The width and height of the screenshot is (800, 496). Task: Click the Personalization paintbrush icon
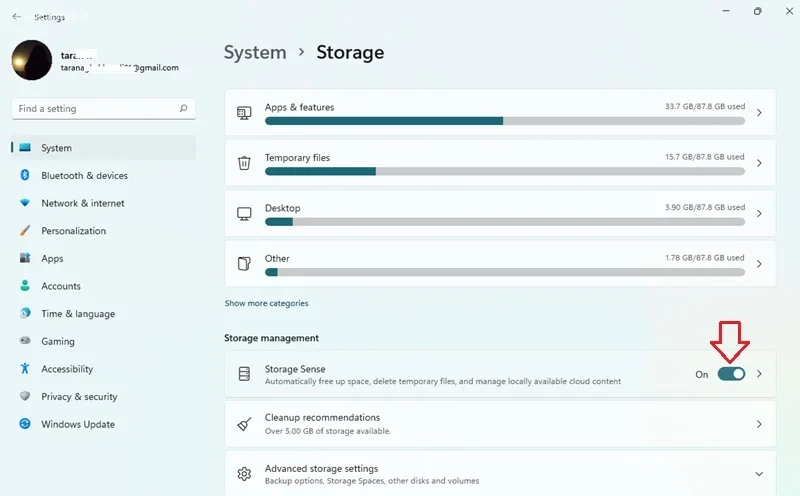click(24, 230)
